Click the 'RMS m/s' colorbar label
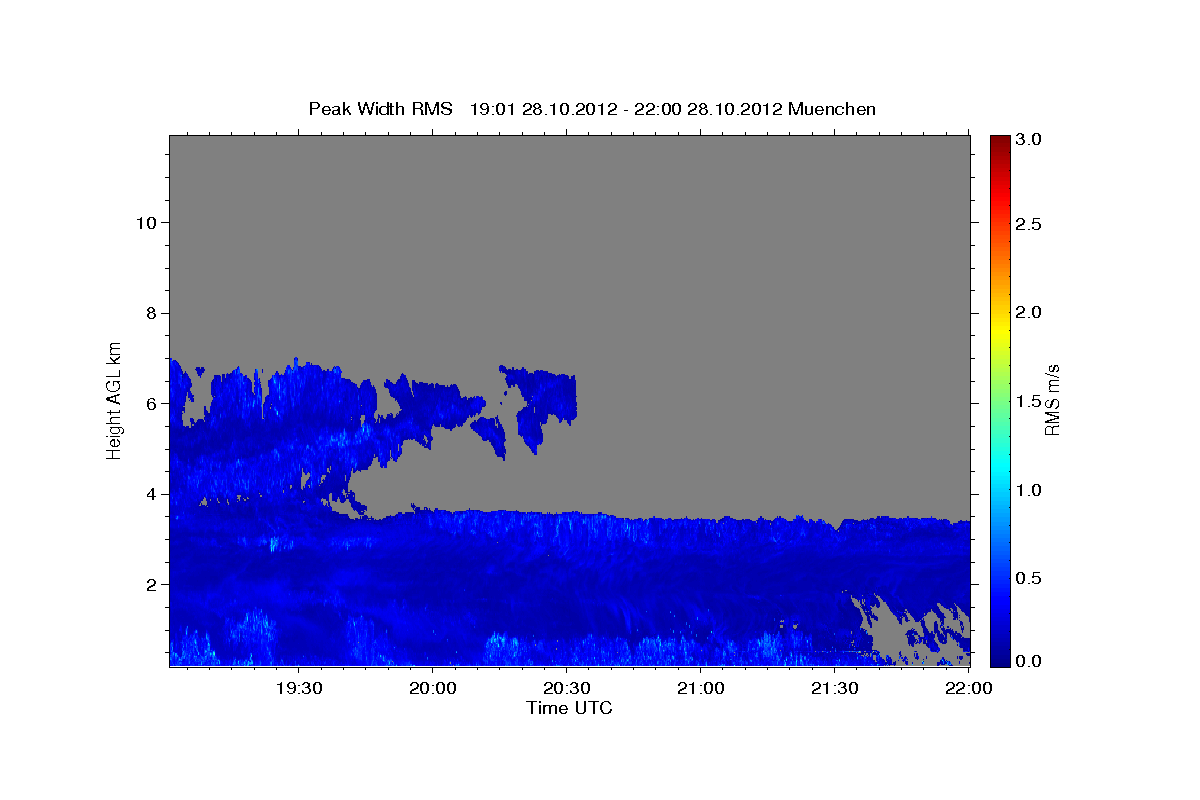 click(x=1051, y=400)
